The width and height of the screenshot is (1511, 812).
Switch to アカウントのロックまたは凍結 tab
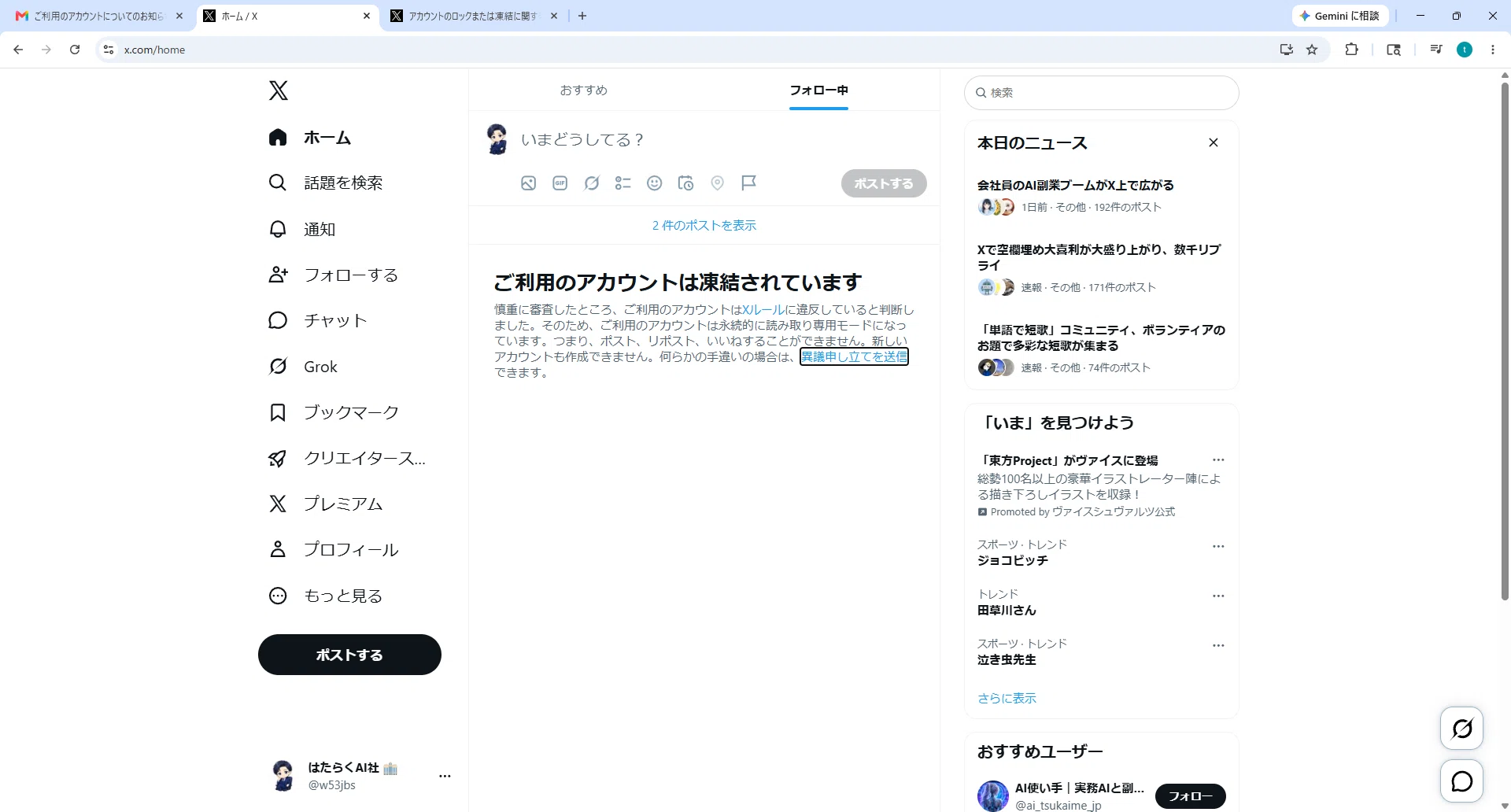[473, 16]
